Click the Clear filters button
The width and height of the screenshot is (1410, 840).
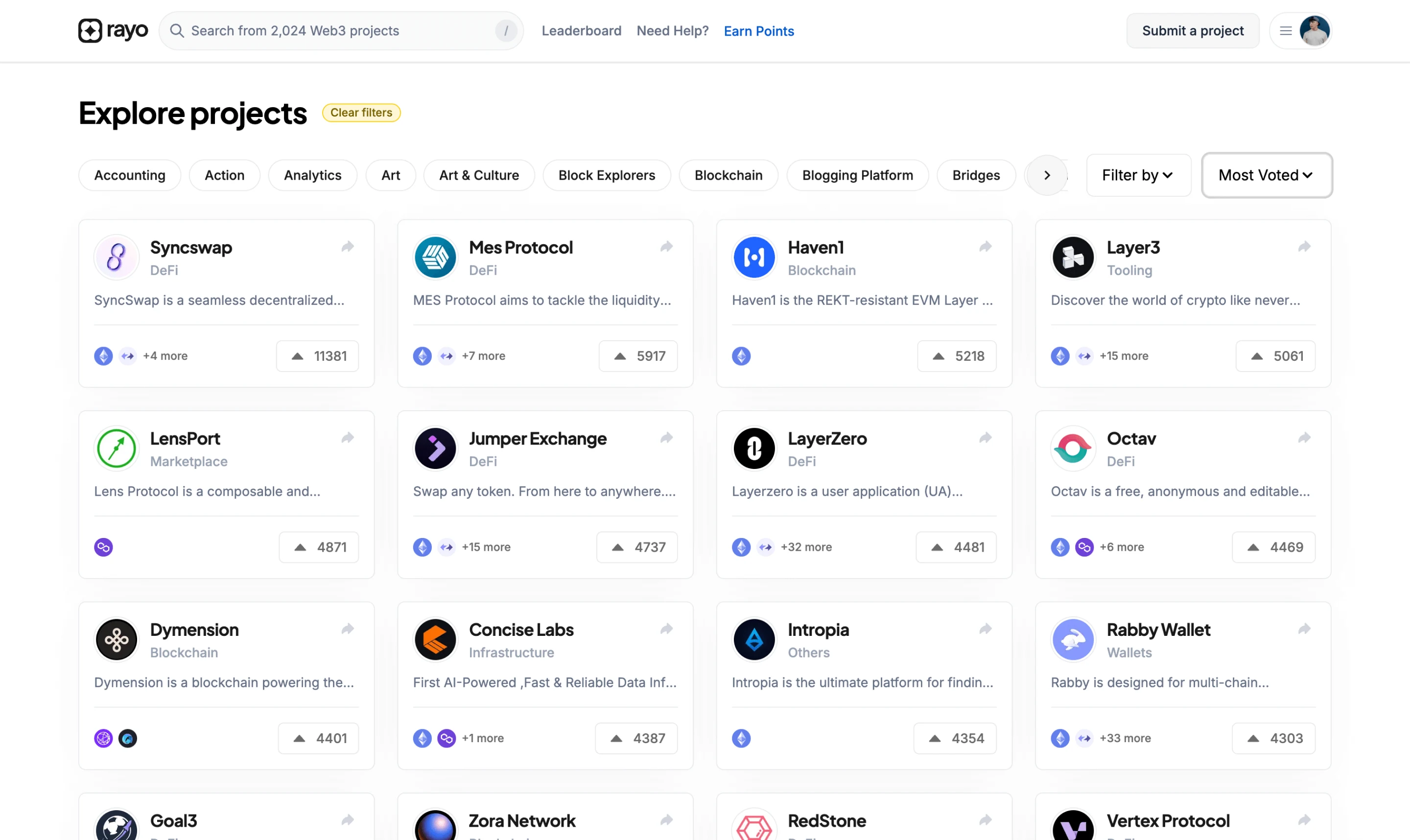tap(361, 113)
